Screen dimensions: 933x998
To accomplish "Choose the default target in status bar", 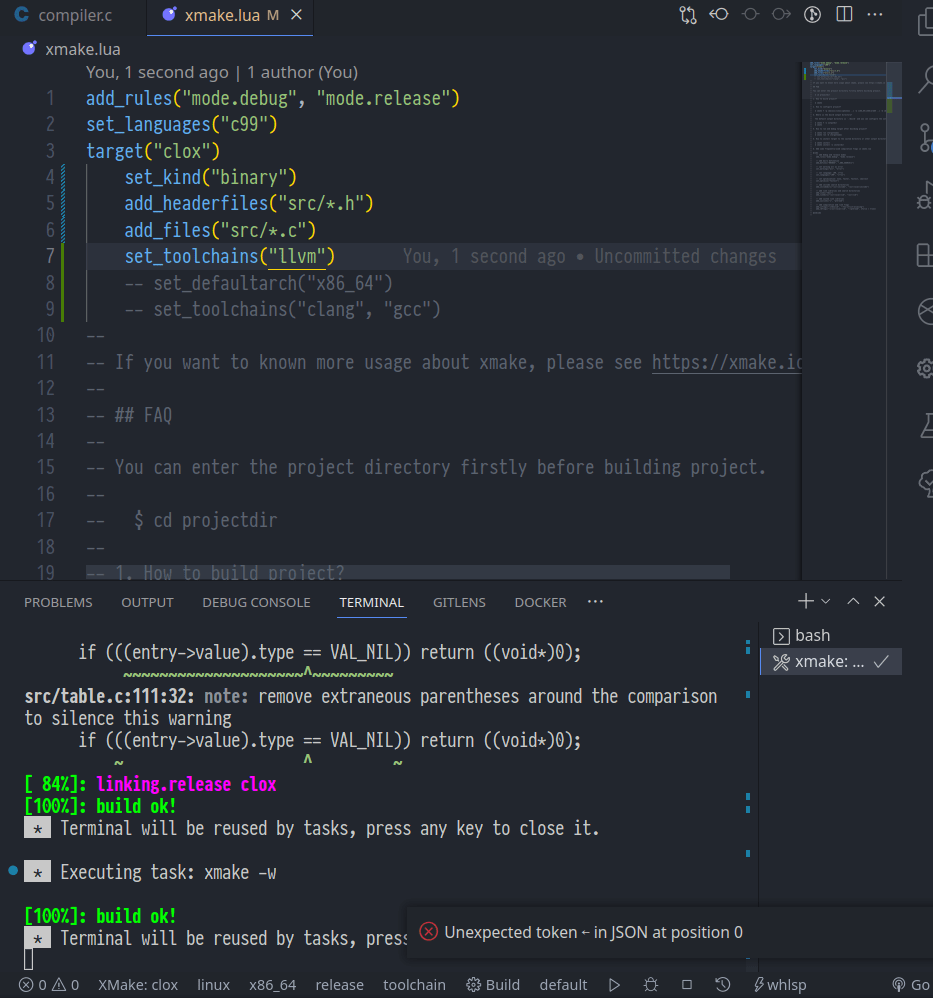I will pos(563,985).
